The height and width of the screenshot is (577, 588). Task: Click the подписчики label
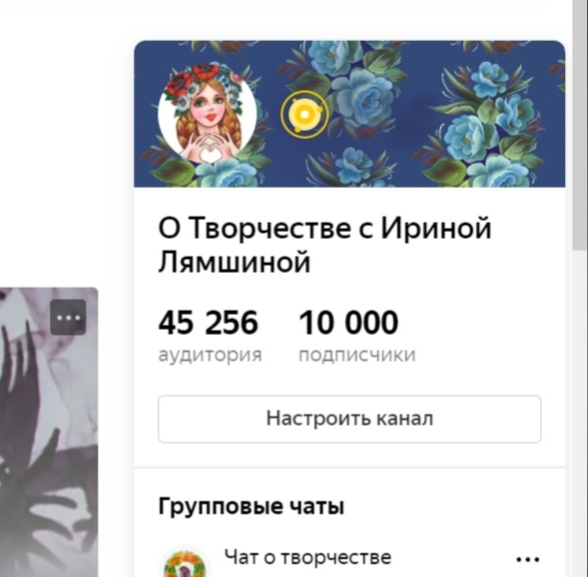(357, 355)
